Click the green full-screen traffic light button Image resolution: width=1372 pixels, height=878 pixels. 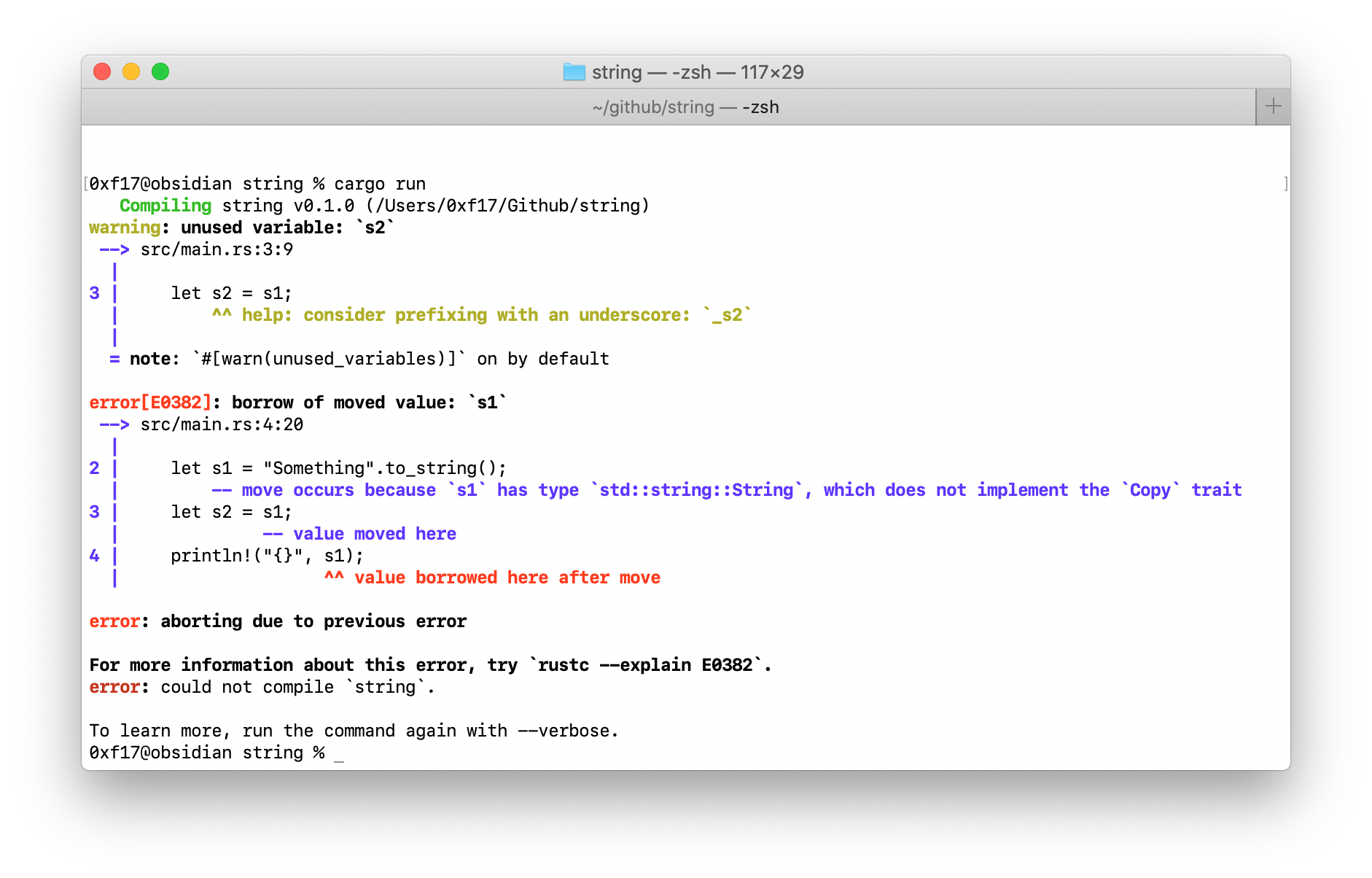[161, 72]
